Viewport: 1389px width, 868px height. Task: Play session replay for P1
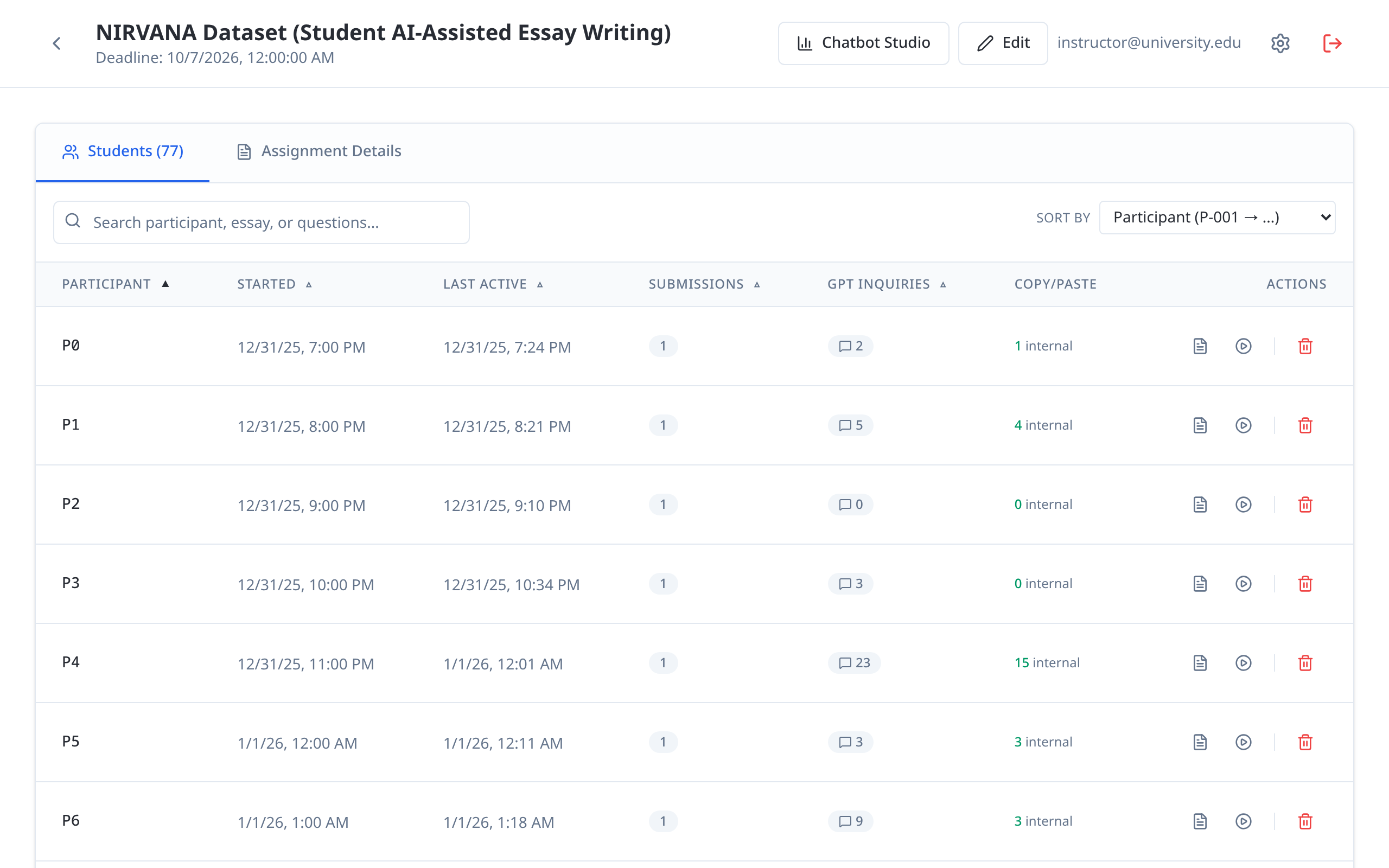click(x=1243, y=425)
